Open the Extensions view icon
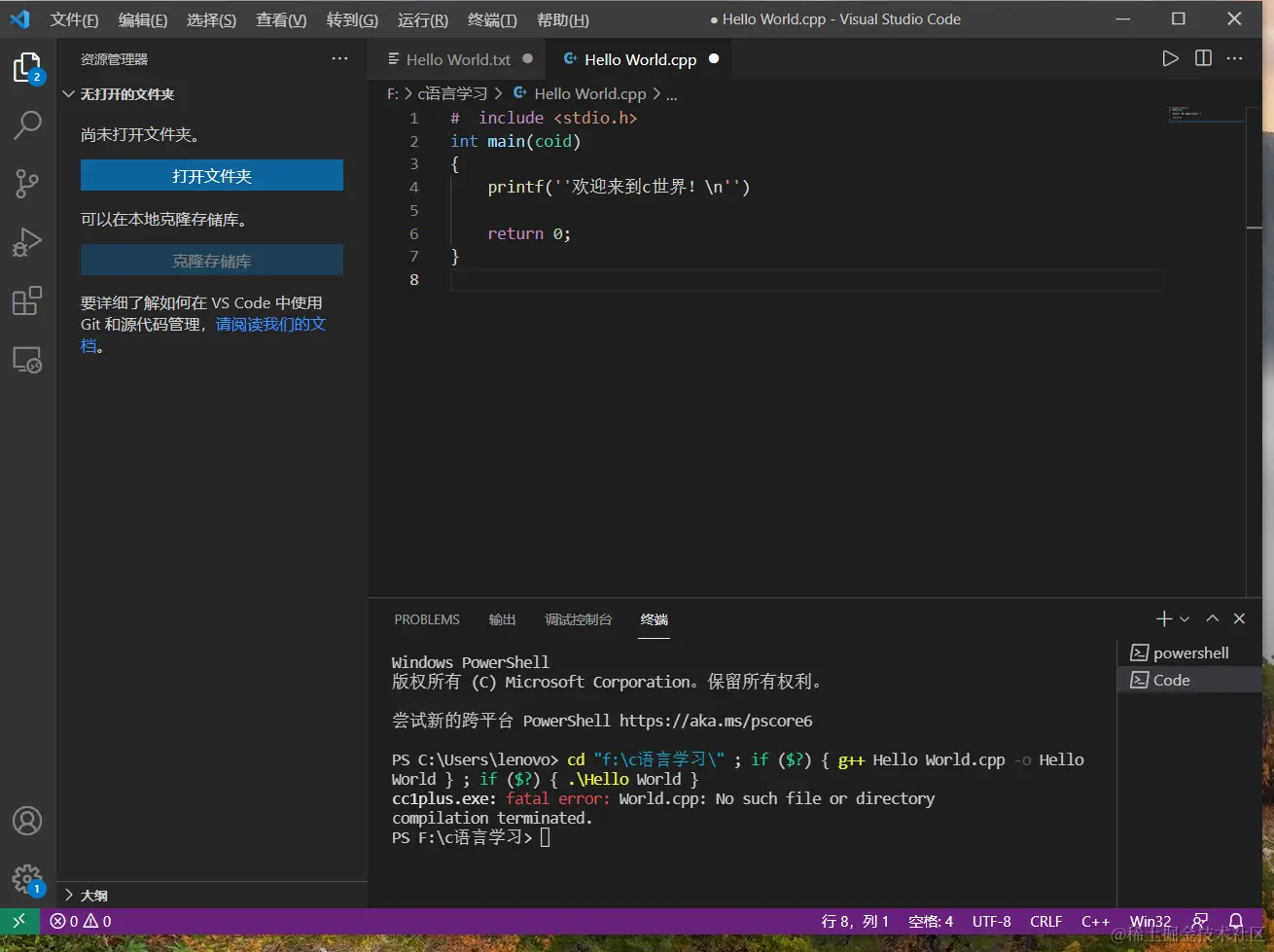1274x952 pixels. [27, 300]
